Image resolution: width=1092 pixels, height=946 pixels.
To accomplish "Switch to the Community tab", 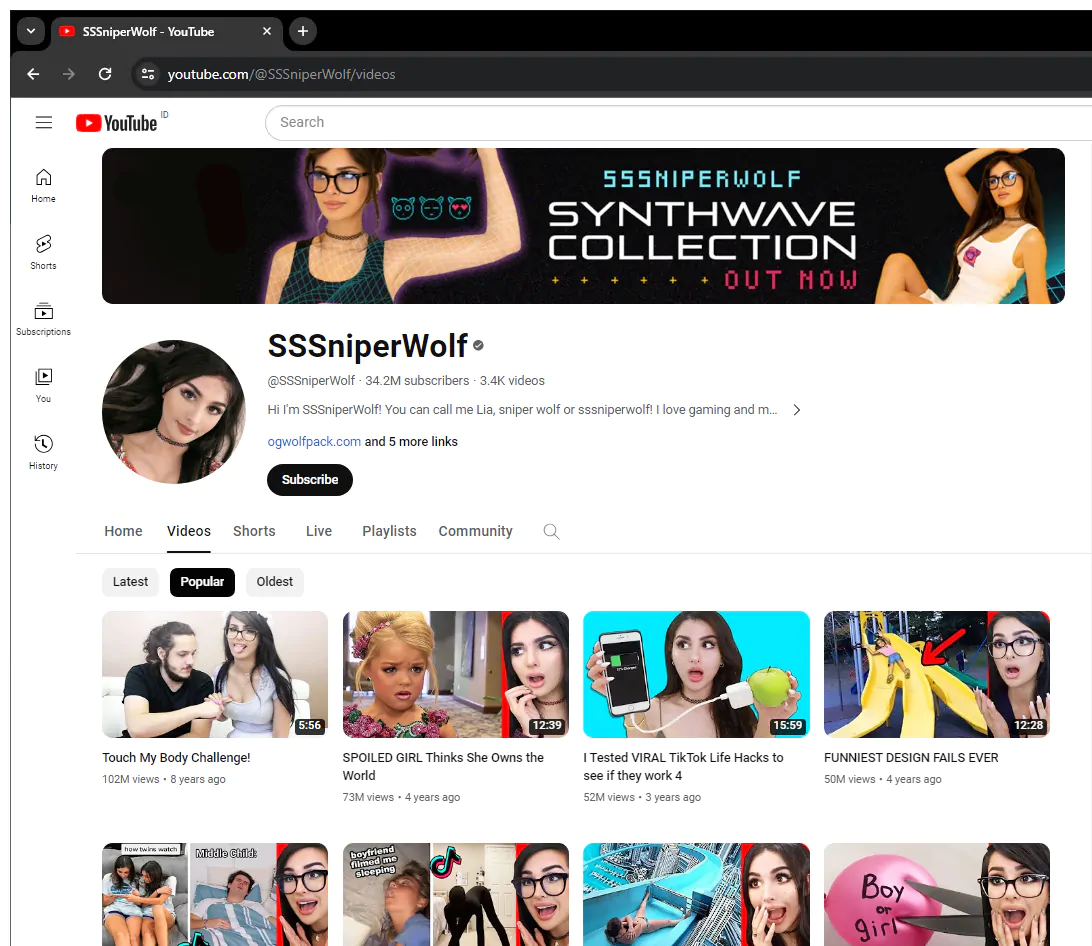I will pyautogui.click(x=476, y=531).
